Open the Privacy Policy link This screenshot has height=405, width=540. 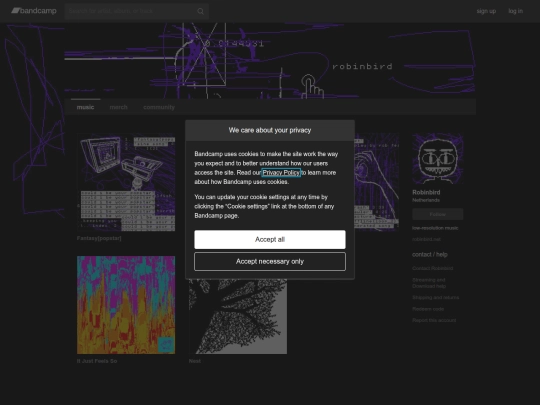tap(281, 173)
